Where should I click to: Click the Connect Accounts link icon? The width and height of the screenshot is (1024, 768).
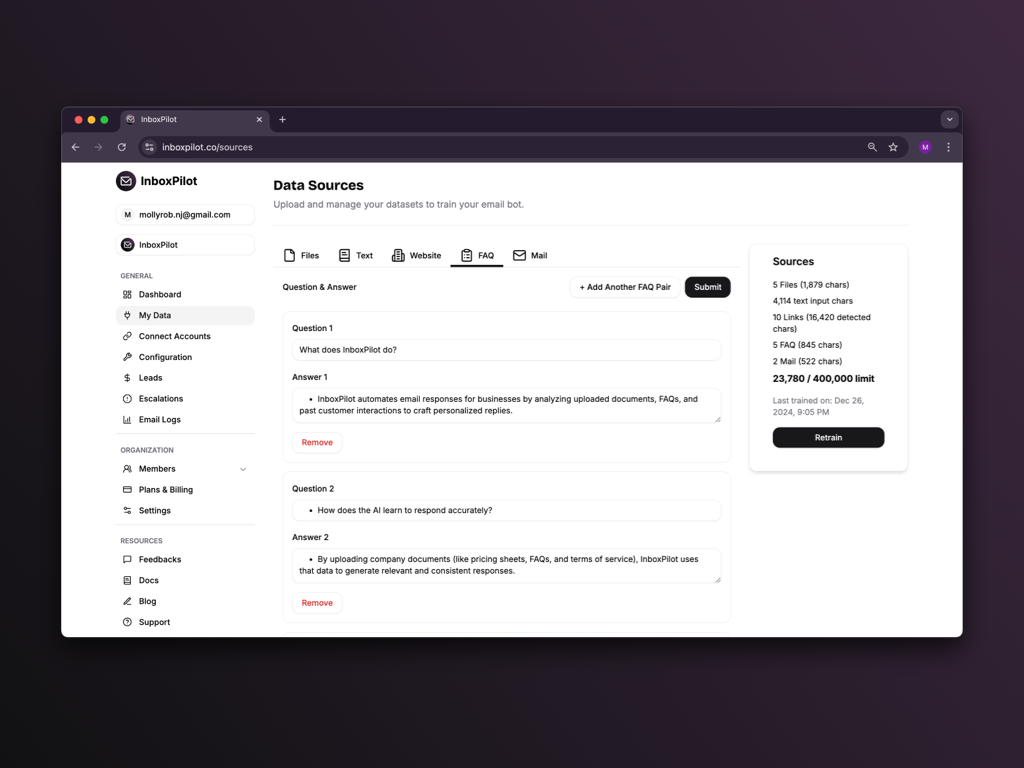click(127, 336)
